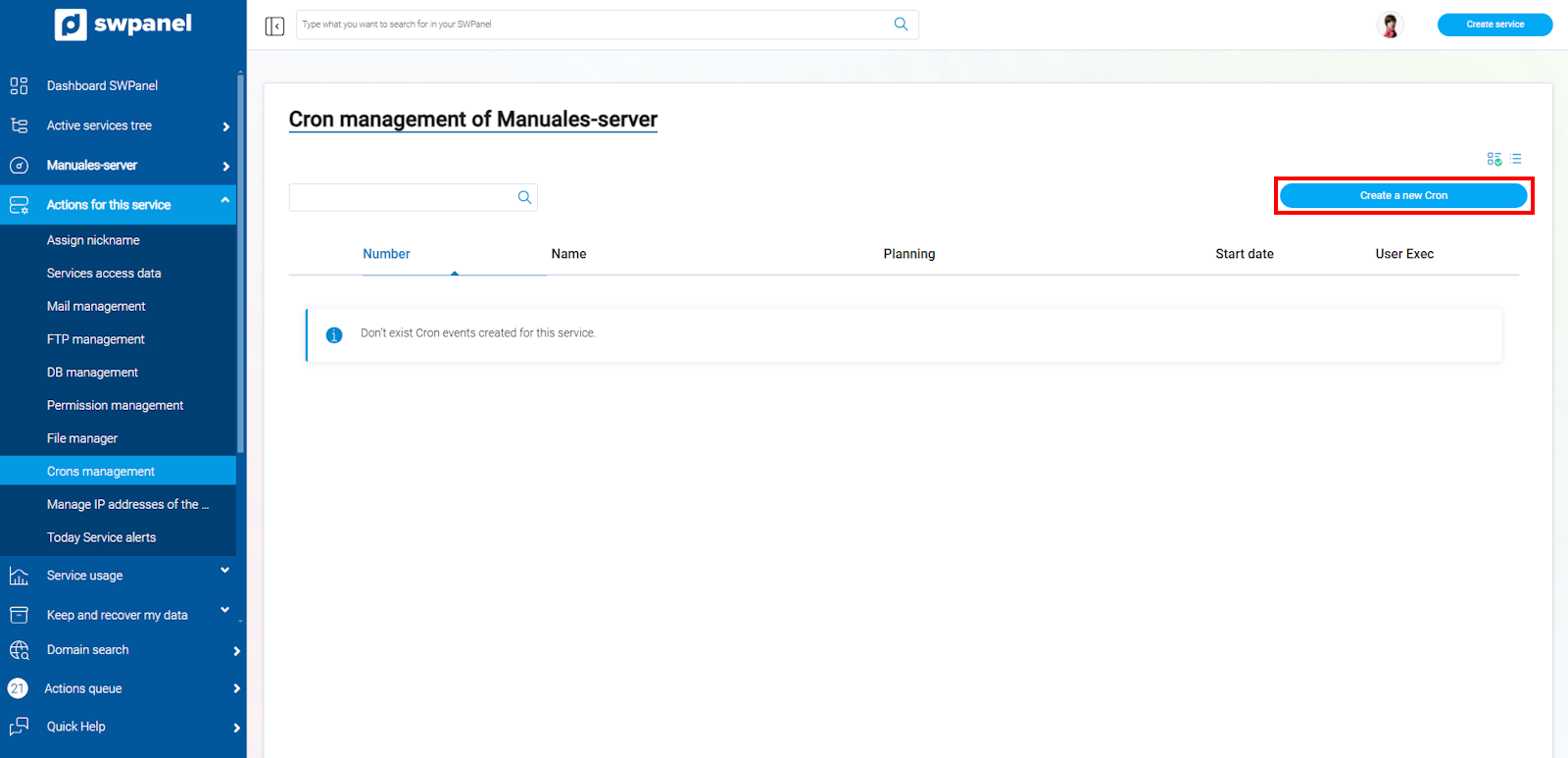This screenshot has width=1568, height=758.
Task: Click the Cron search magnifier icon
Action: (x=524, y=198)
